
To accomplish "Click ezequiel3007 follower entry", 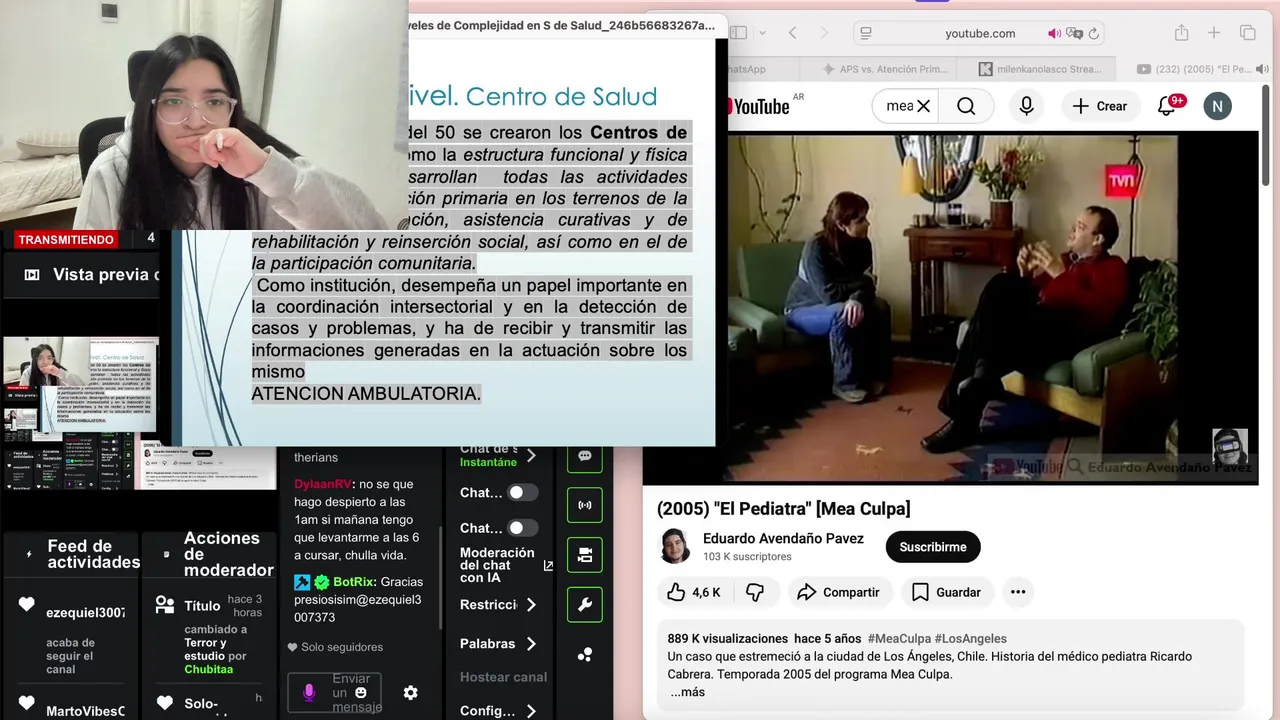I will [85, 612].
